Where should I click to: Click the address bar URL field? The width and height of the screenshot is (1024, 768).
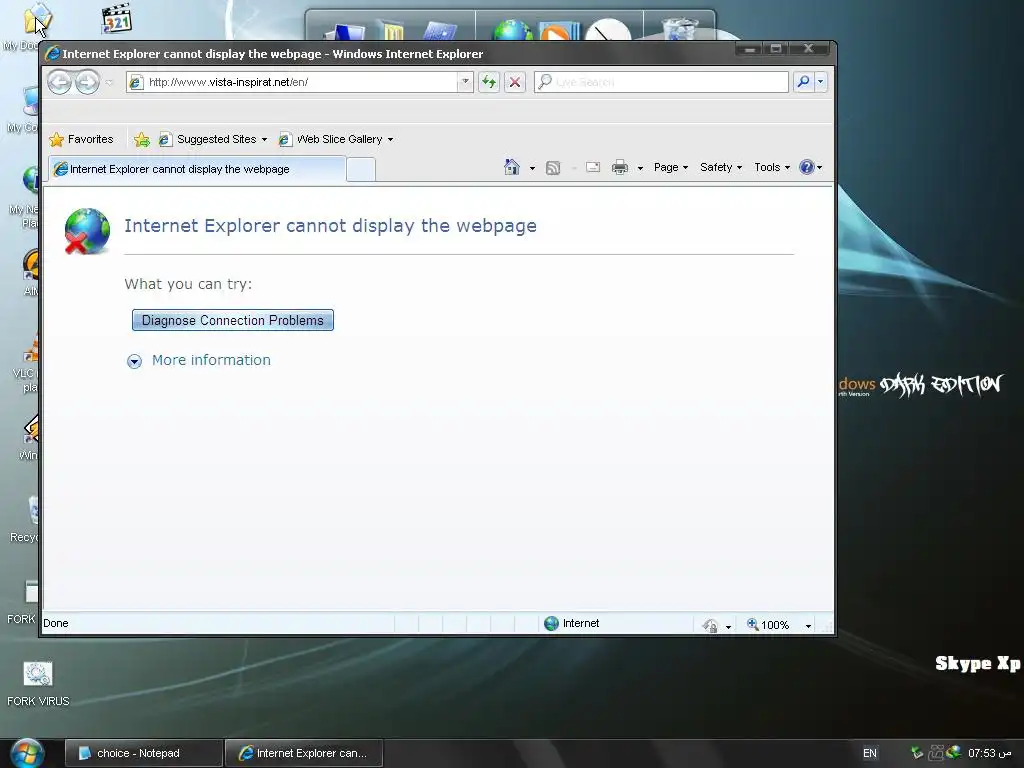pos(294,82)
